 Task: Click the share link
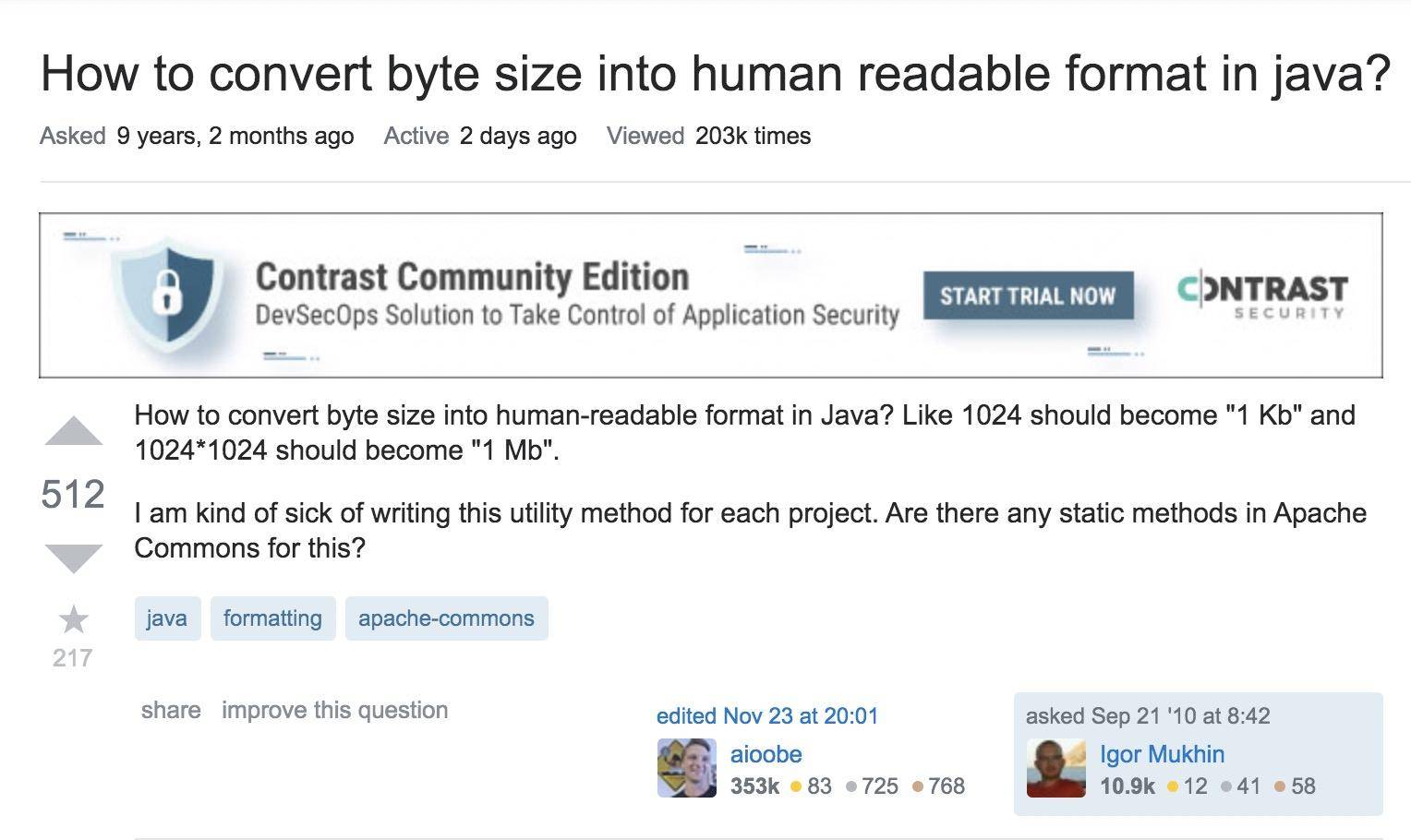tap(171, 710)
